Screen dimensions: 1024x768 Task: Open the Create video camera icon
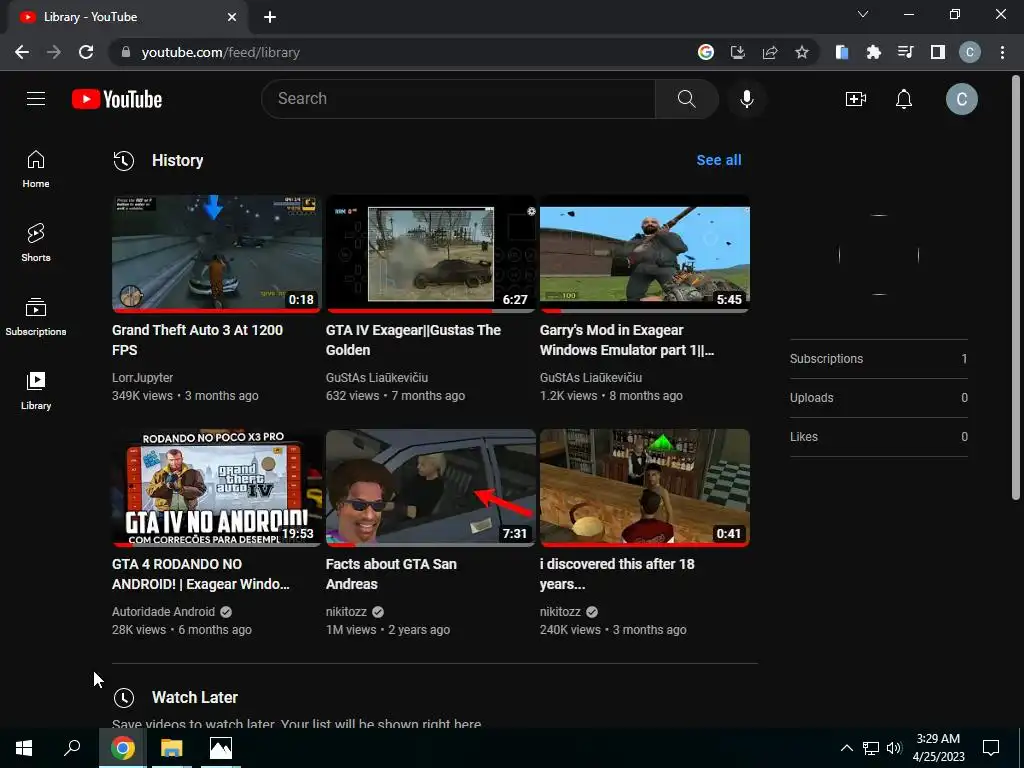(856, 99)
